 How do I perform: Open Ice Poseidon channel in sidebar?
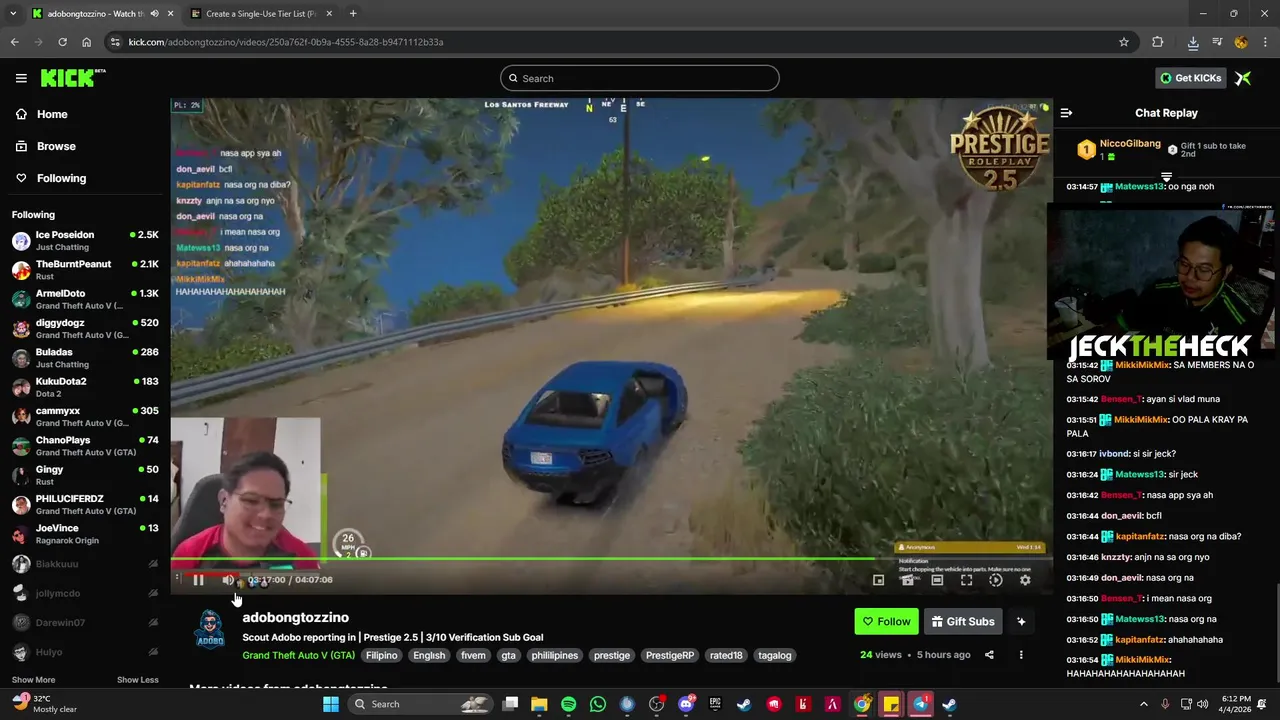pos(85,240)
